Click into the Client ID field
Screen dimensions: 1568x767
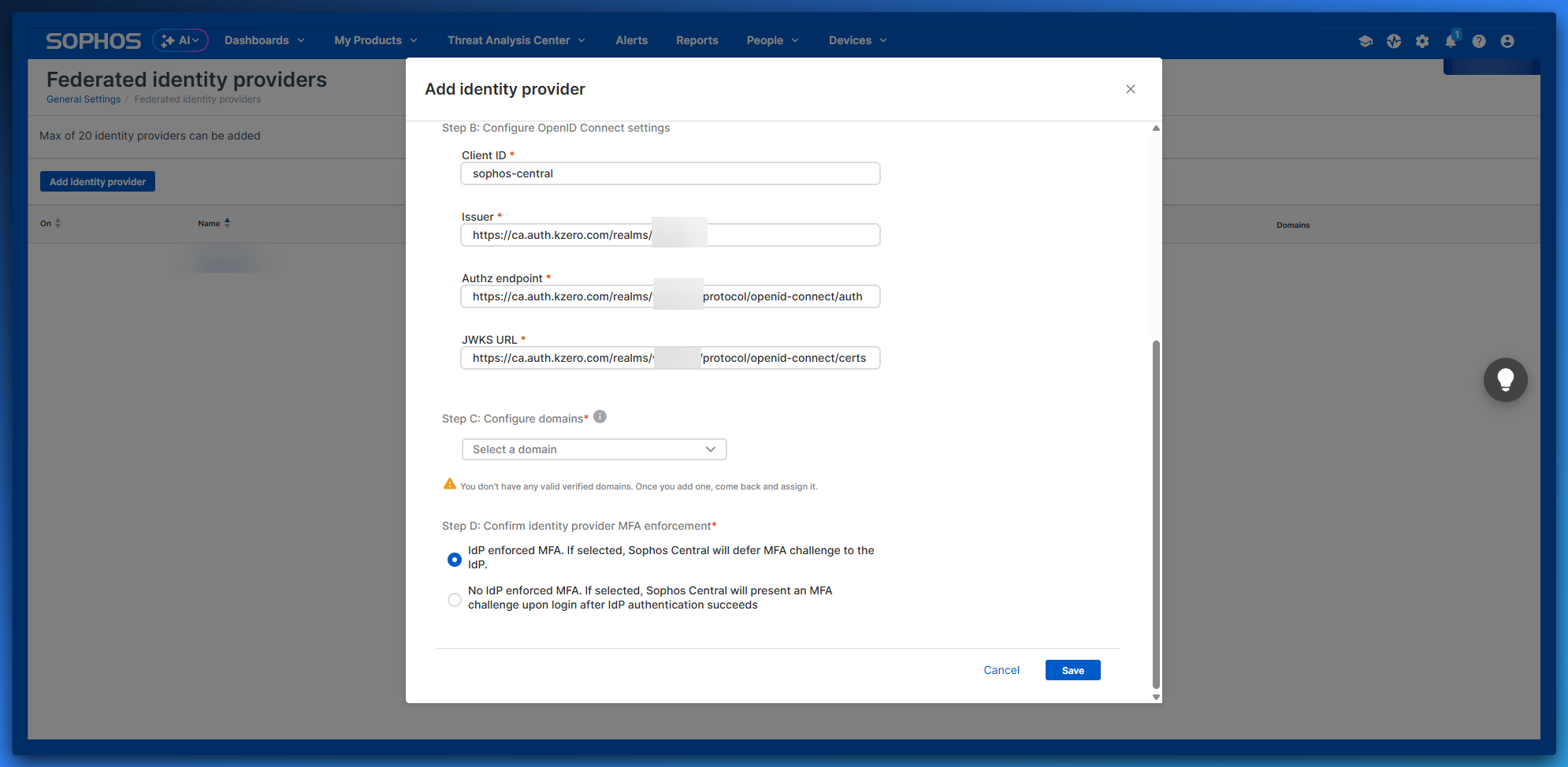pos(670,173)
